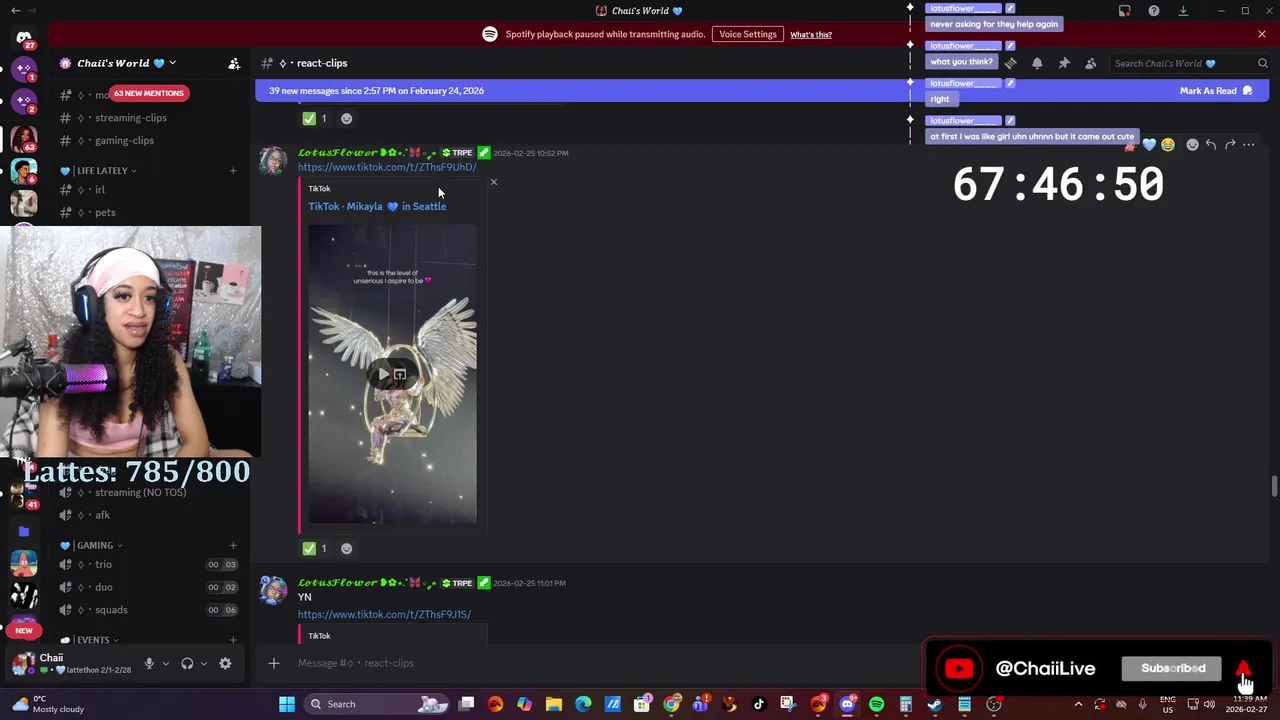Open Spotify from the taskbar
Viewport: 1280px width, 720px height.
tap(877, 704)
